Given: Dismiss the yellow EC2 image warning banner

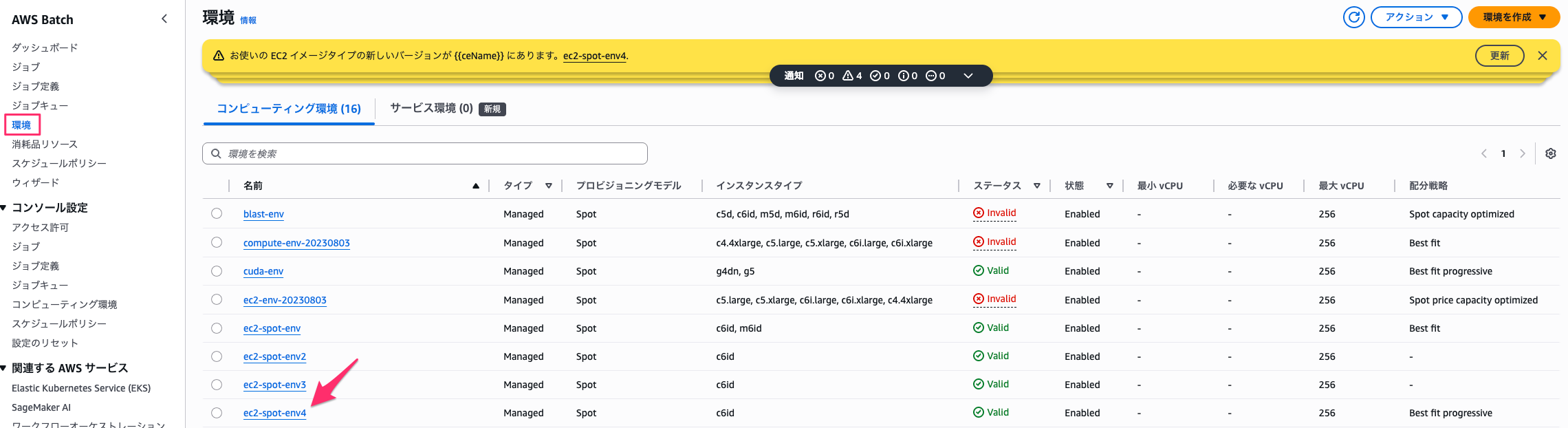Looking at the screenshot, I should [1542, 56].
